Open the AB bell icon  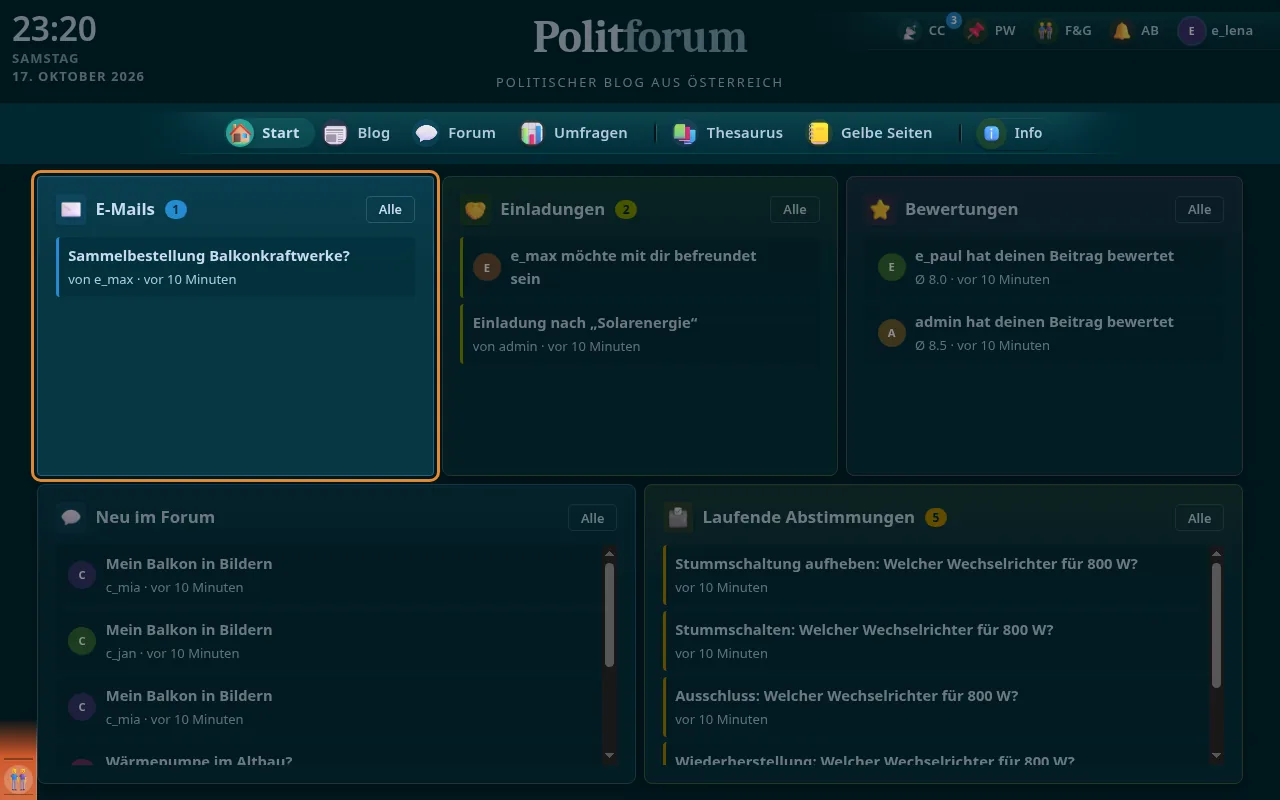[1122, 31]
